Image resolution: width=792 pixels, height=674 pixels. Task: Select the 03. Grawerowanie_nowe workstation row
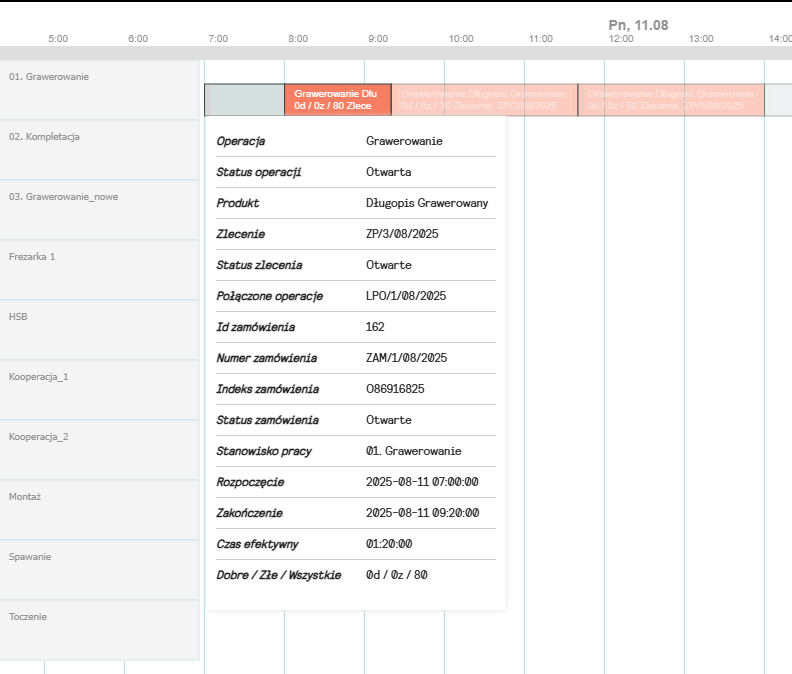click(100, 210)
